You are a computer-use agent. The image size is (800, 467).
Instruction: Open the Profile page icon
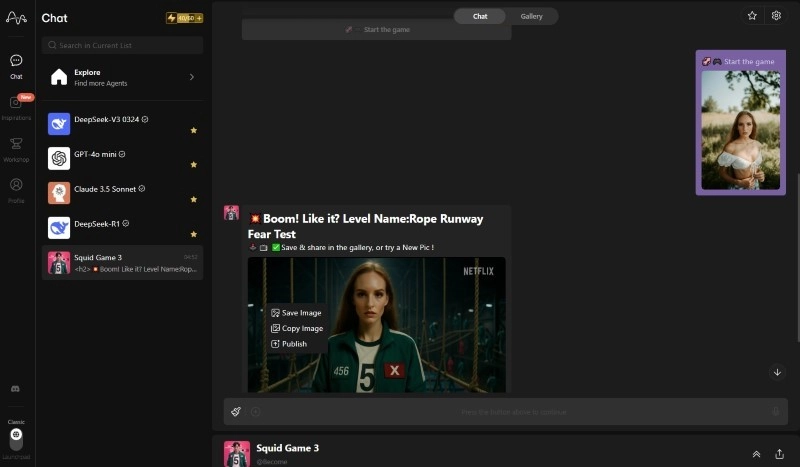16,185
